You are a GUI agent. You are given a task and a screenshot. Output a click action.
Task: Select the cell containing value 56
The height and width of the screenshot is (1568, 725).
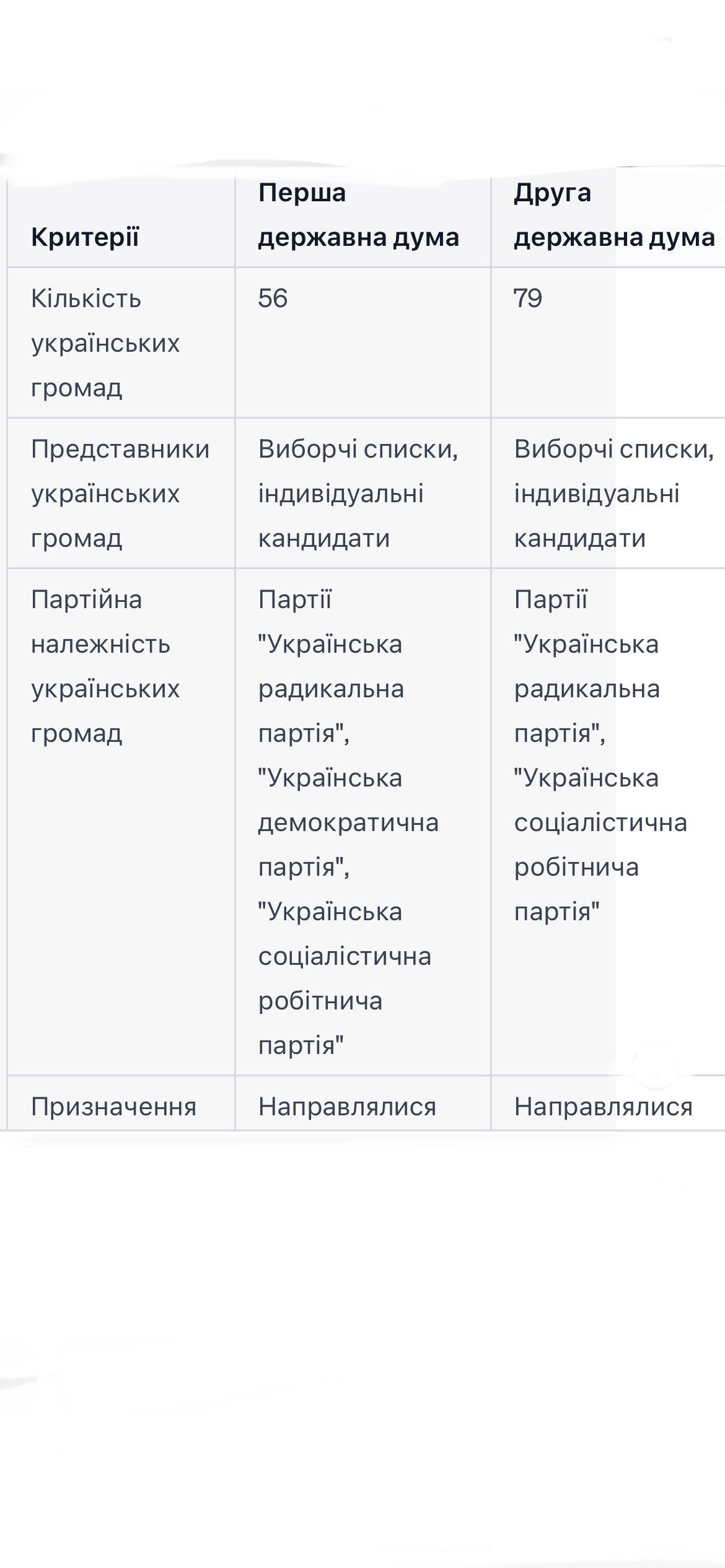273,298
